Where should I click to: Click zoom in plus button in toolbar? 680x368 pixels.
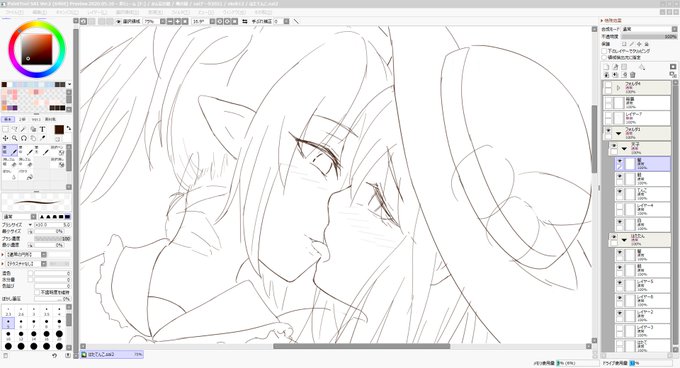pos(177,21)
